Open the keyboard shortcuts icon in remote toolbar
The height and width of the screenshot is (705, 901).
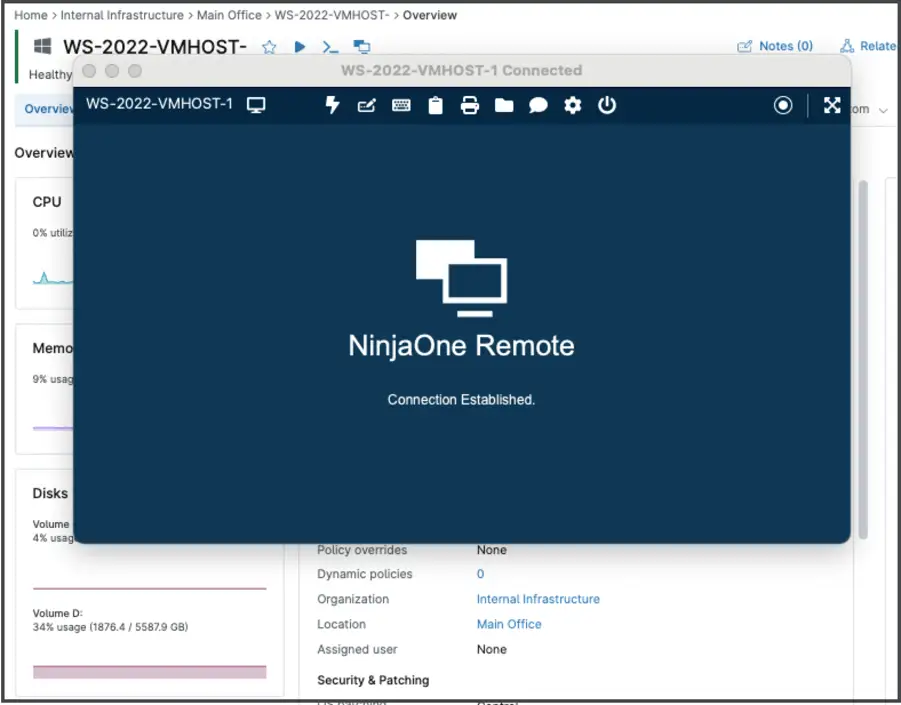[x=401, y=105]
